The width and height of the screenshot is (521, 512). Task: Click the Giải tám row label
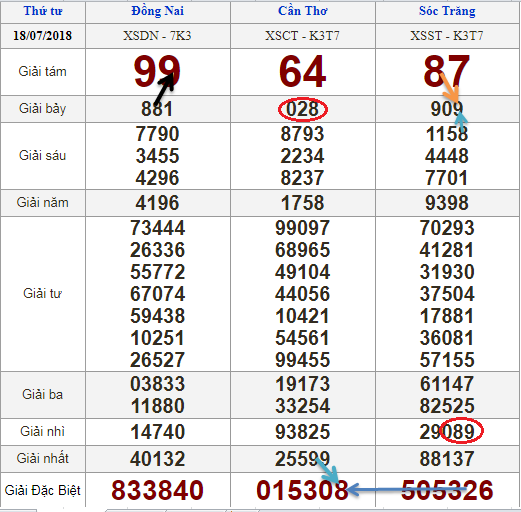[x=43, y=72]
